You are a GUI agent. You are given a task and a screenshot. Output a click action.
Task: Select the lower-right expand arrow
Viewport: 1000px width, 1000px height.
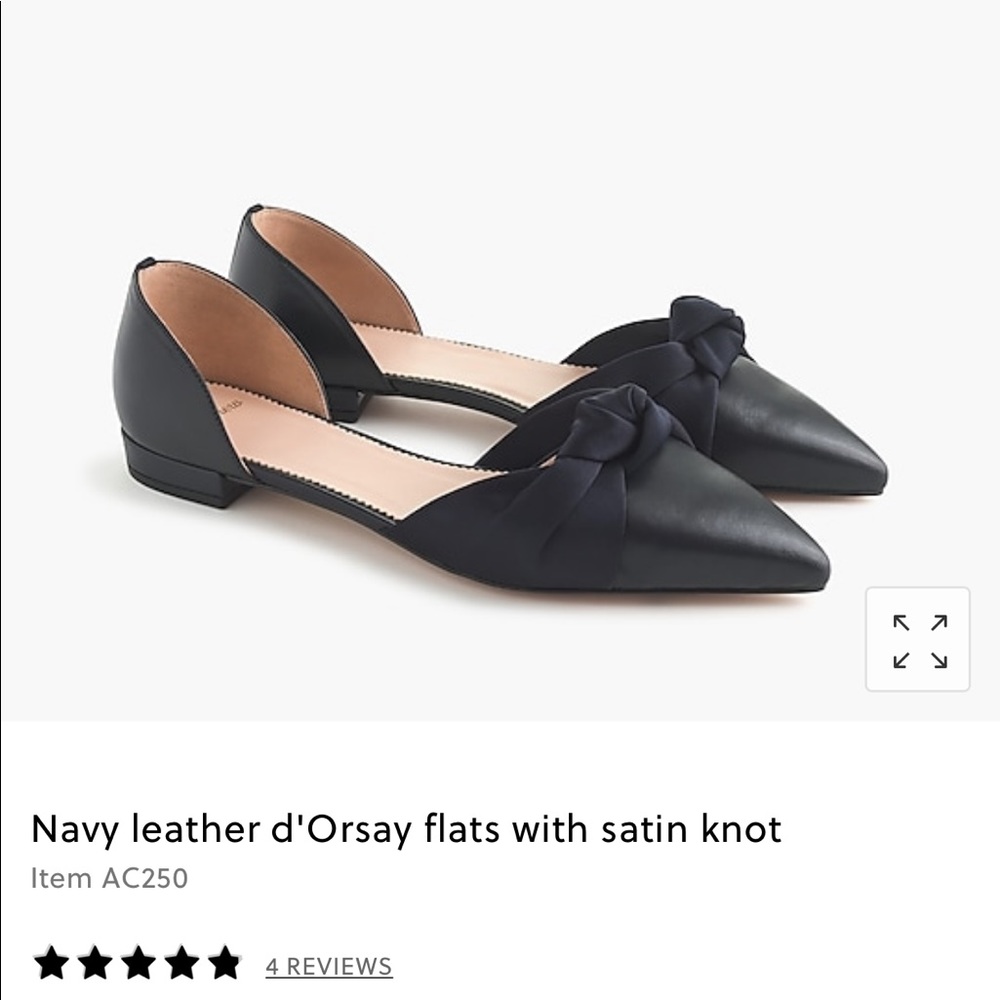tap(938, 660)
